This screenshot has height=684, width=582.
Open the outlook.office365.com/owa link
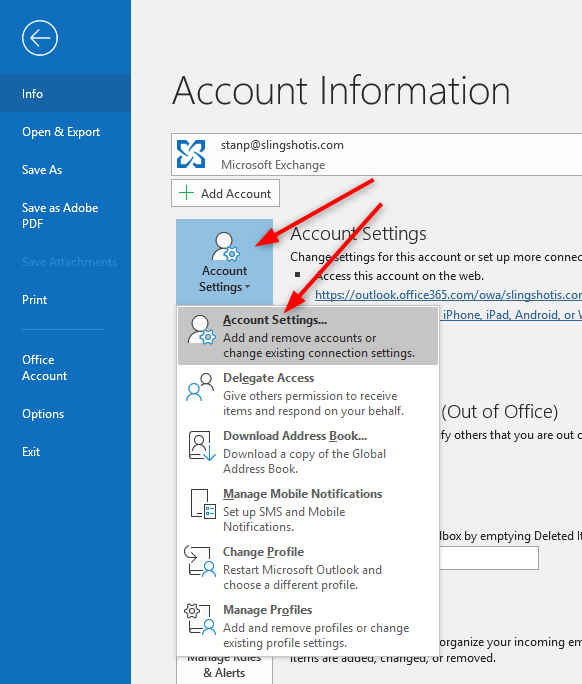click(x=448, y=295)
